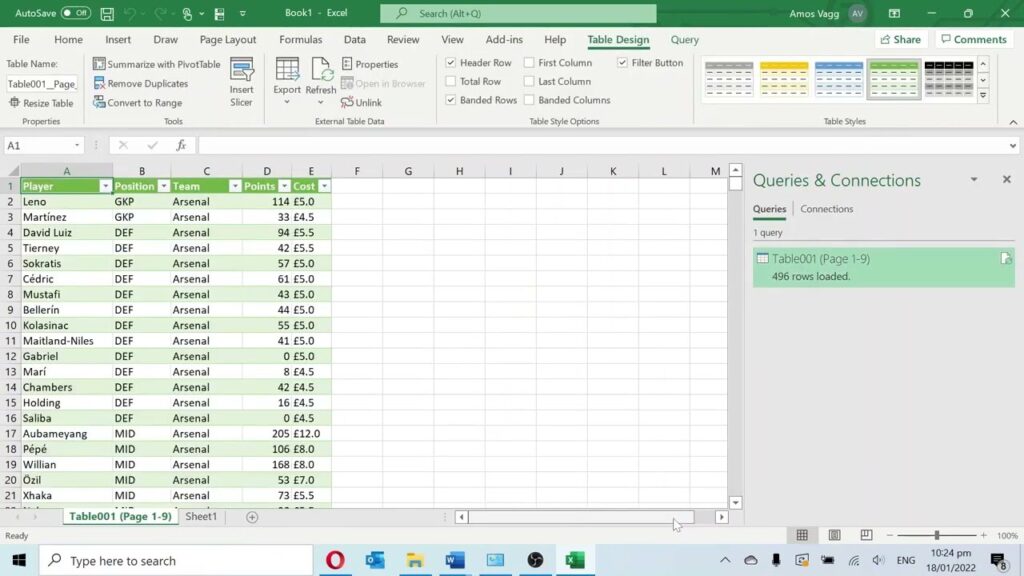Open the Position column filter dropdown

[x=163, y=187]
